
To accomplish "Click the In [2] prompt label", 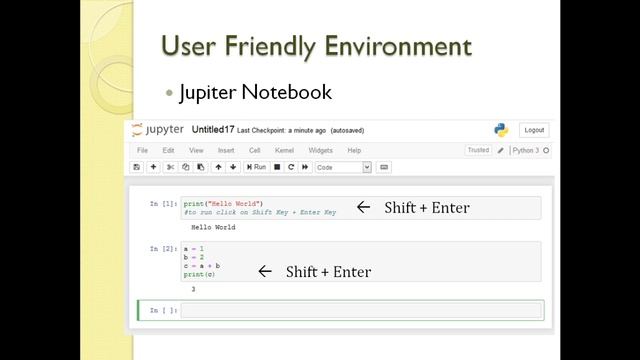I will (164, 249).
